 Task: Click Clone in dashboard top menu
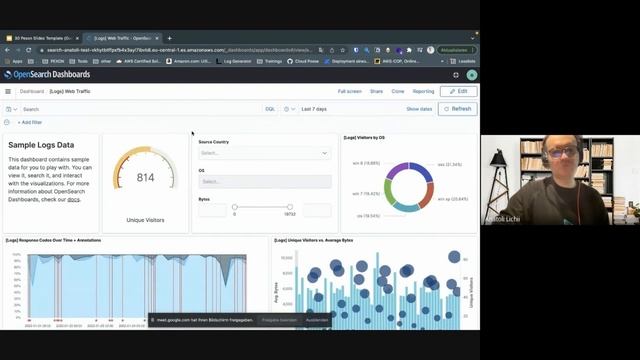coord(398,91)
